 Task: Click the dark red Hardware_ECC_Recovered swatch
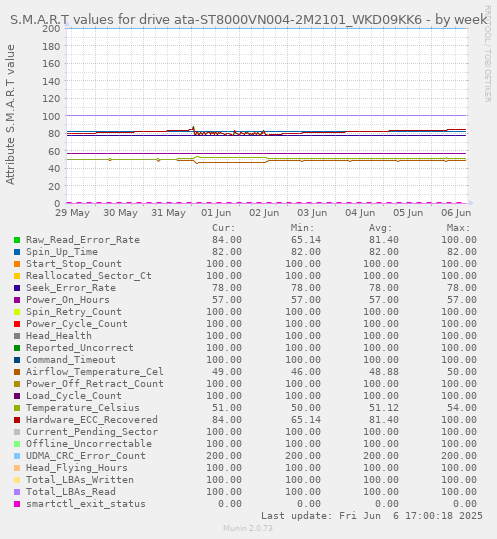(17, 420)
